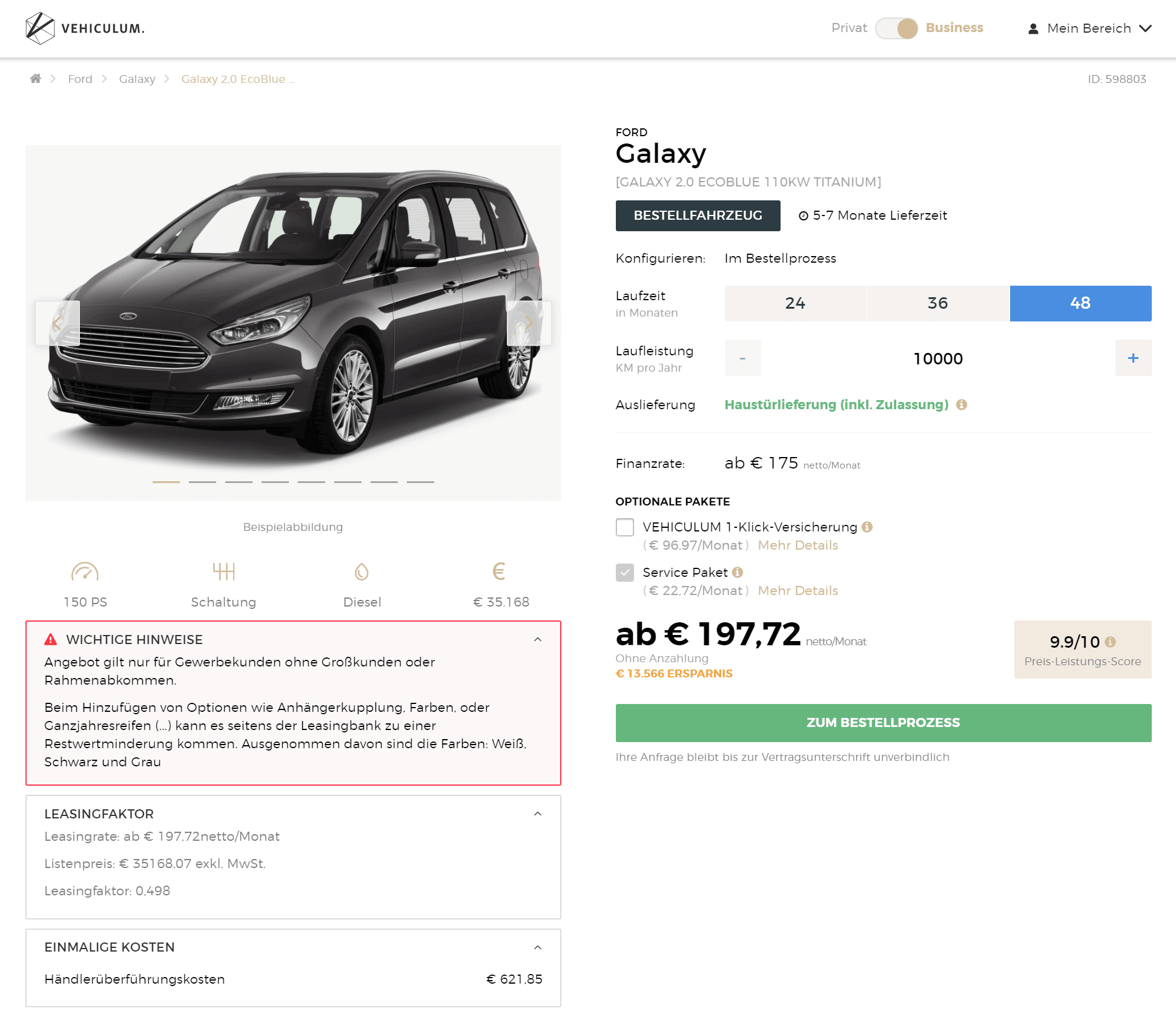Select 24 months Laufzeit
This screenshot has width=1176, height=1023.
pyautogui.click(x=795, y=303)
